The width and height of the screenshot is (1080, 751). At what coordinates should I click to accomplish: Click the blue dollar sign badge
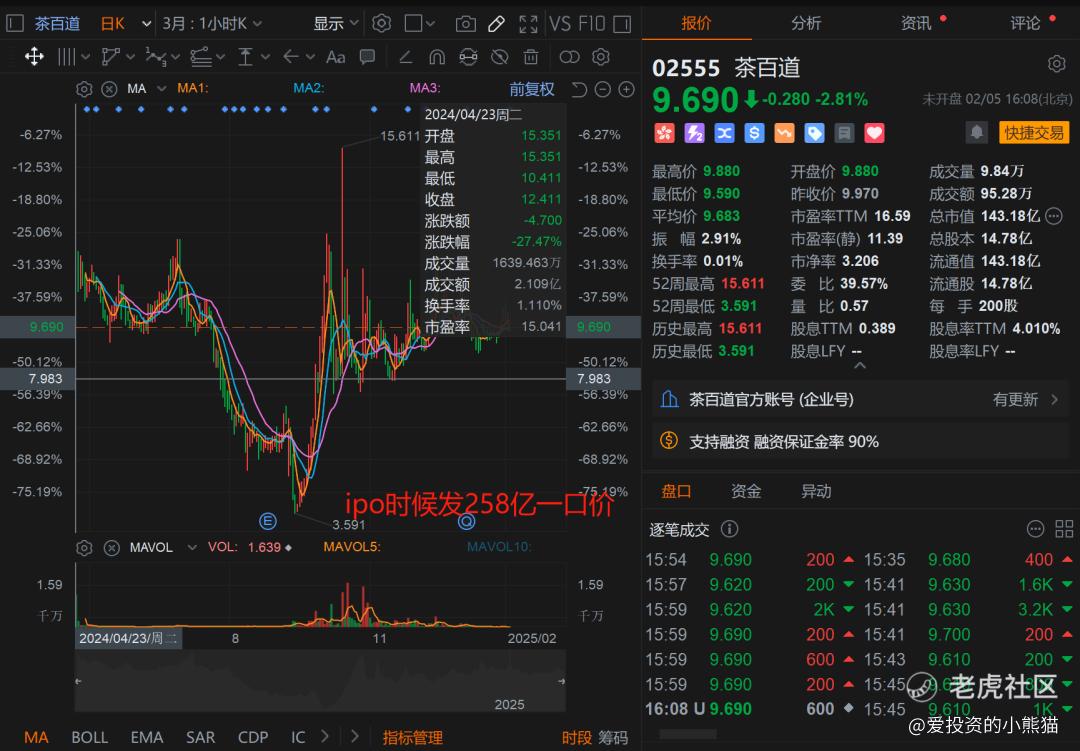(x=754, y=133)
